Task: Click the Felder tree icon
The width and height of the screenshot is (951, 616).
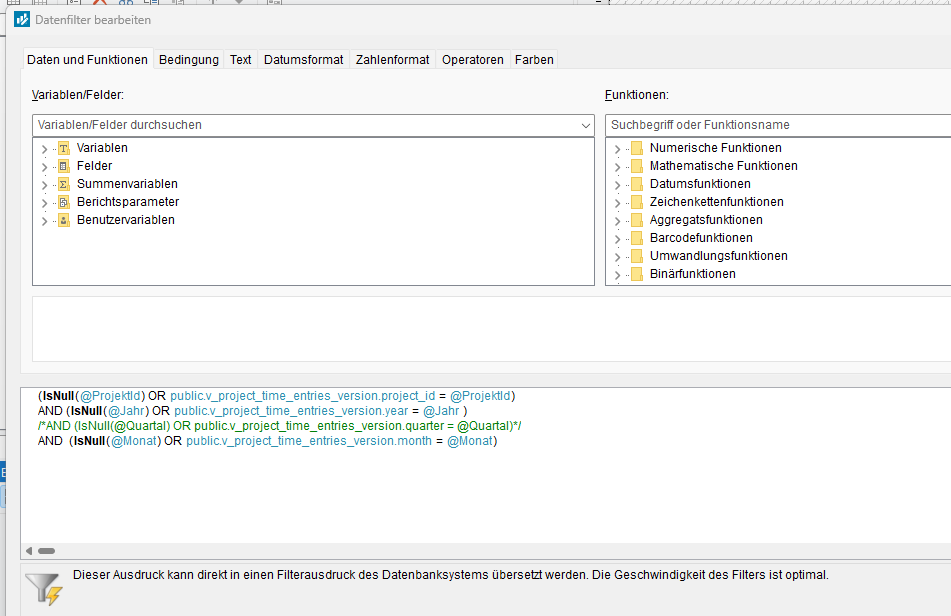Action: (64, 166)
